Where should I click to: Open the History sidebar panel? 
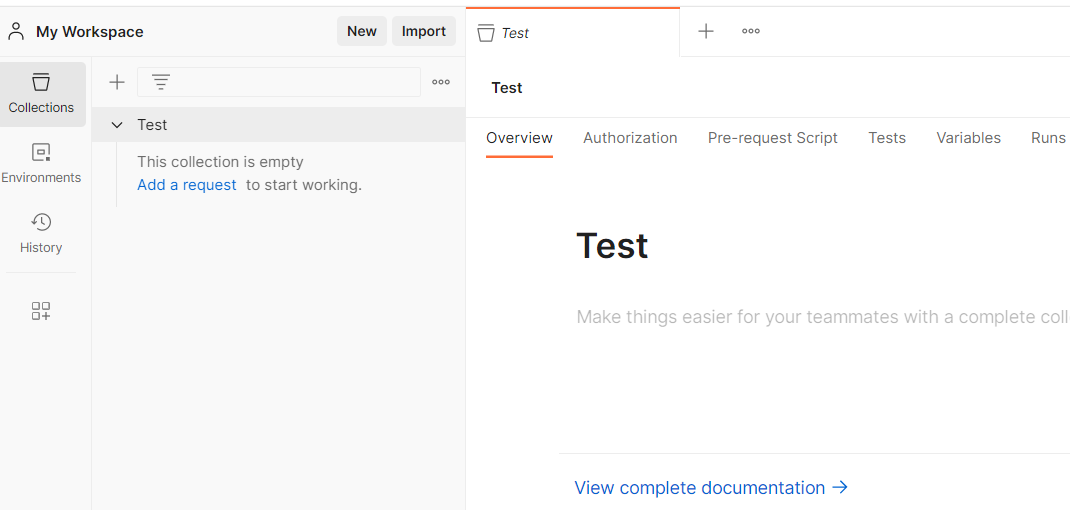41,233
